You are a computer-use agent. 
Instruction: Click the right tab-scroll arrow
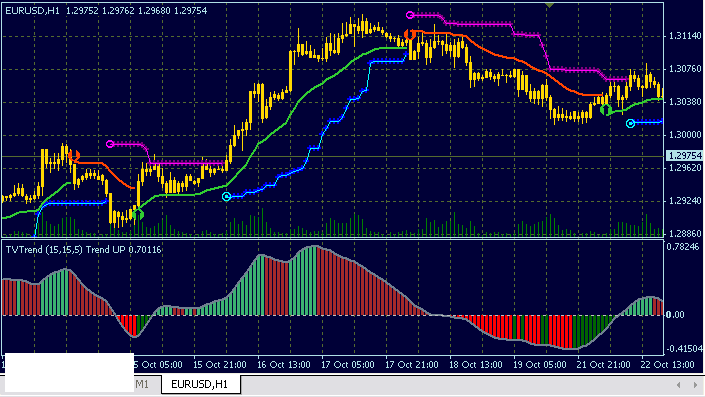coord(696,385)
